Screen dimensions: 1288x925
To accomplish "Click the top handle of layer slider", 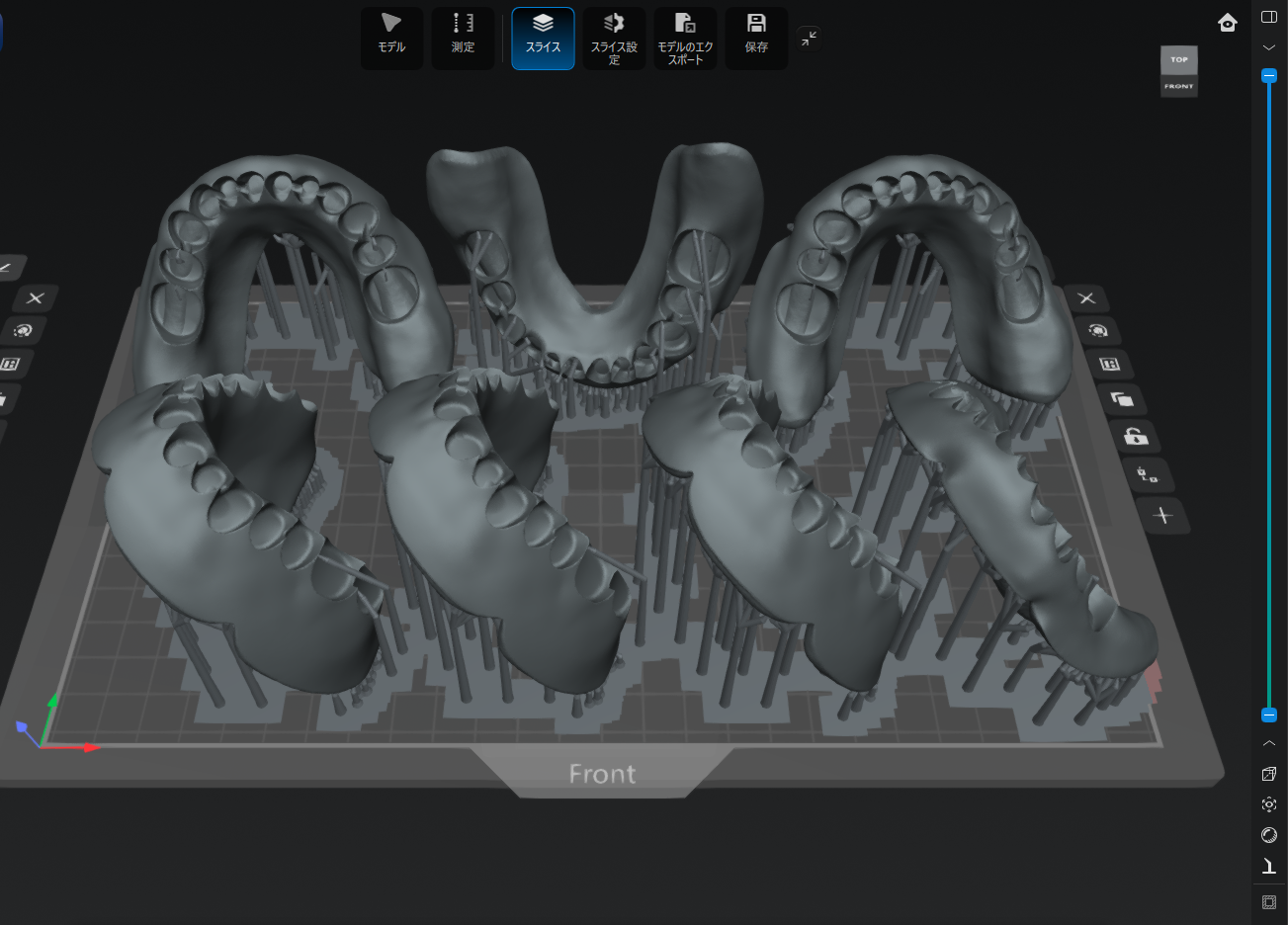I will click(1269, 76).
